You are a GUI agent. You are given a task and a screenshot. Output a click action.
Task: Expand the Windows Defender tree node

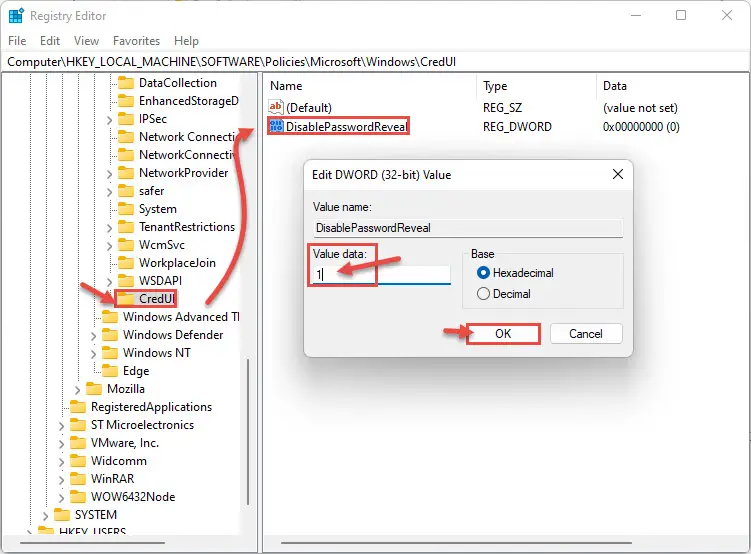pos(93,336)
